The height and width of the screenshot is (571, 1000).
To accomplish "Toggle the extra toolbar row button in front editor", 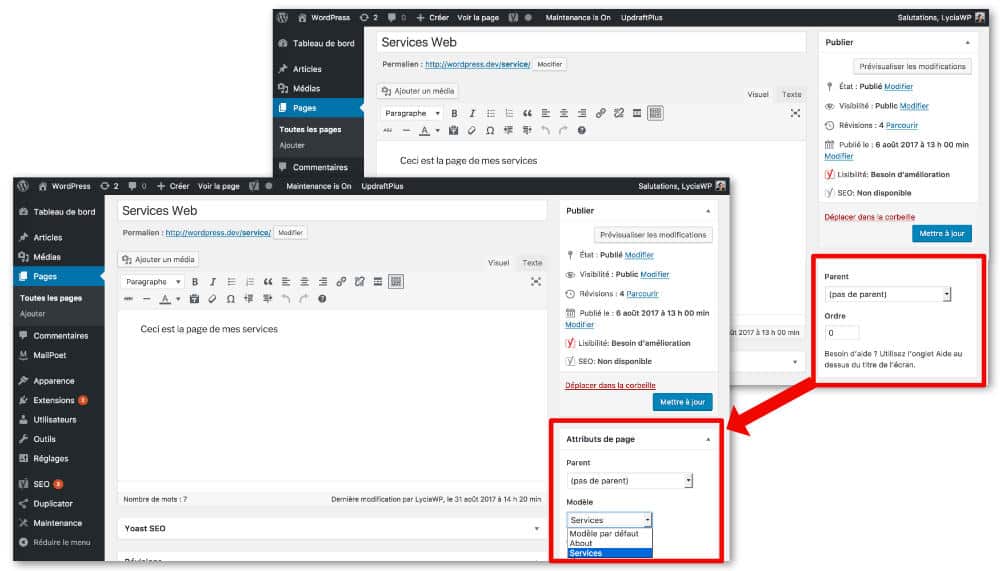I will (x=396, y=282).
